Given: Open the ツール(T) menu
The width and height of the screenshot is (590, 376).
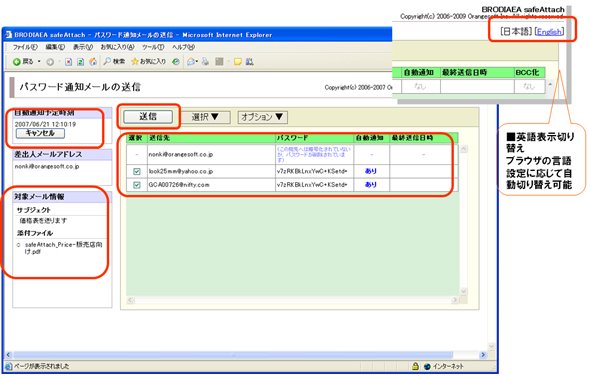Looking at the screenshot, I should click(x=153, y=47).
